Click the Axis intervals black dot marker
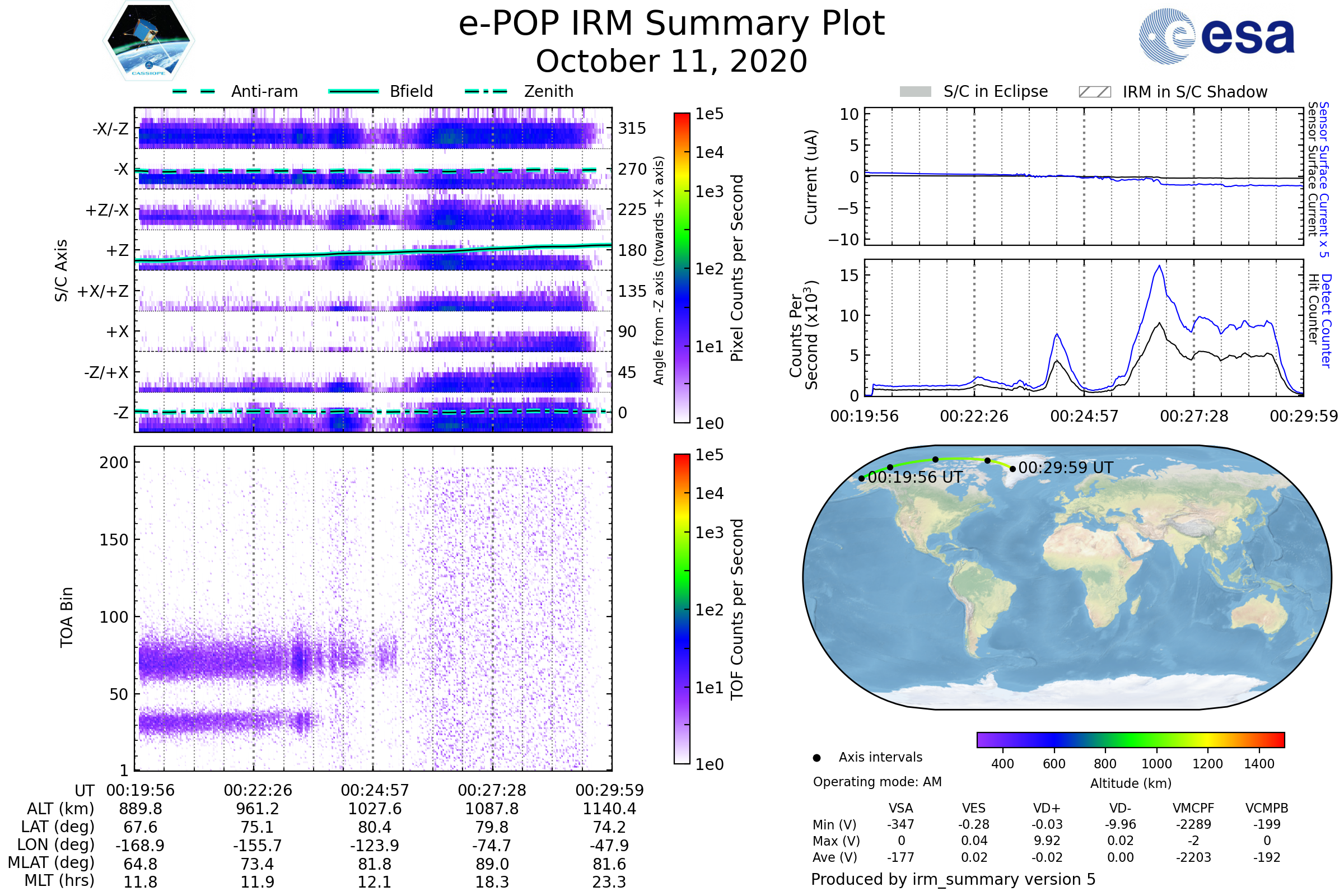The width and height of the screenshot is (1344, 896). (816, 758)
